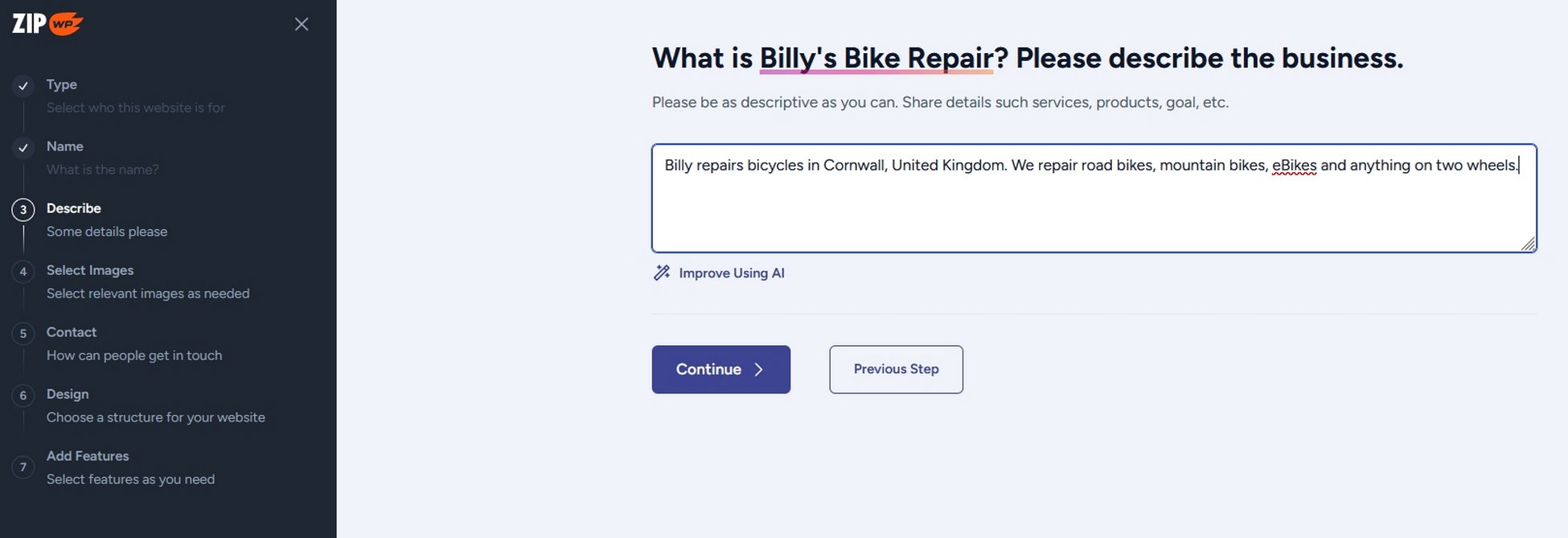Go to the Name step
This screenshot has height=538, width=1568.
coord(102,158)
